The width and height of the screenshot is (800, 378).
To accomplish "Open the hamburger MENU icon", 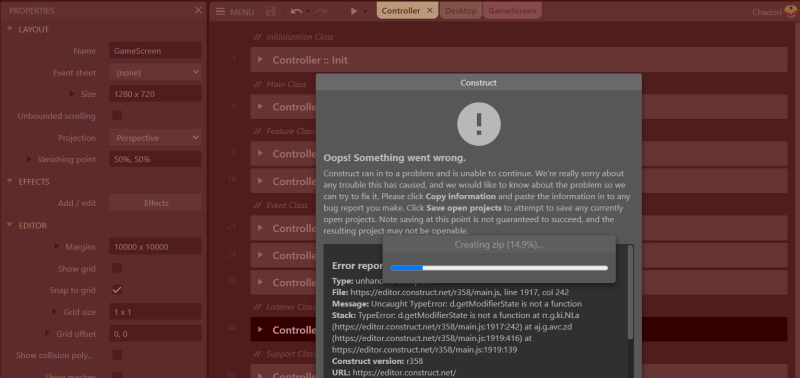I will 220,11.
